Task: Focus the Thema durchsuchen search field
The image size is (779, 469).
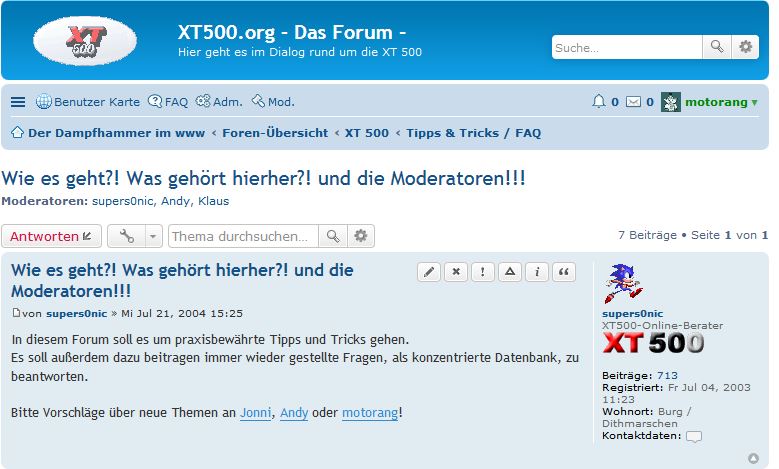Action: pos(243,236)
